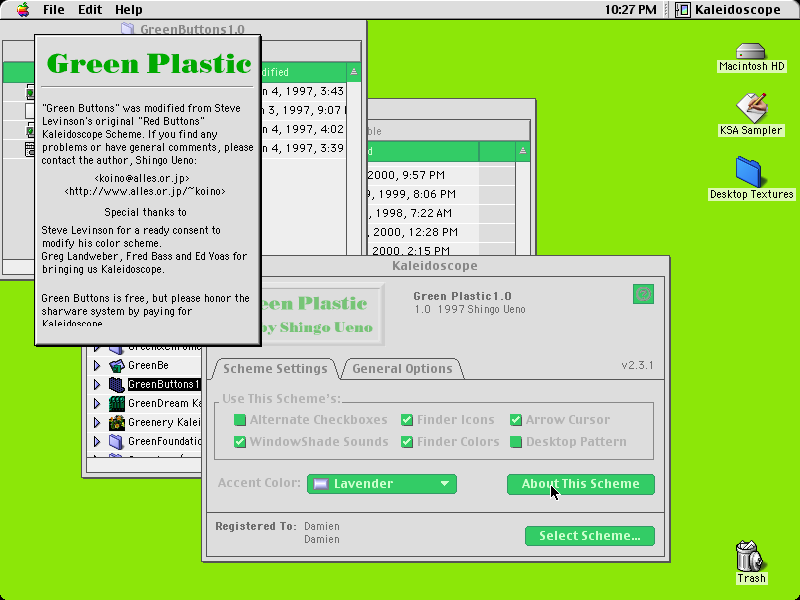Expand the GreenDream Ka item
Screen dimensions: 800x600
coord(96,404)
